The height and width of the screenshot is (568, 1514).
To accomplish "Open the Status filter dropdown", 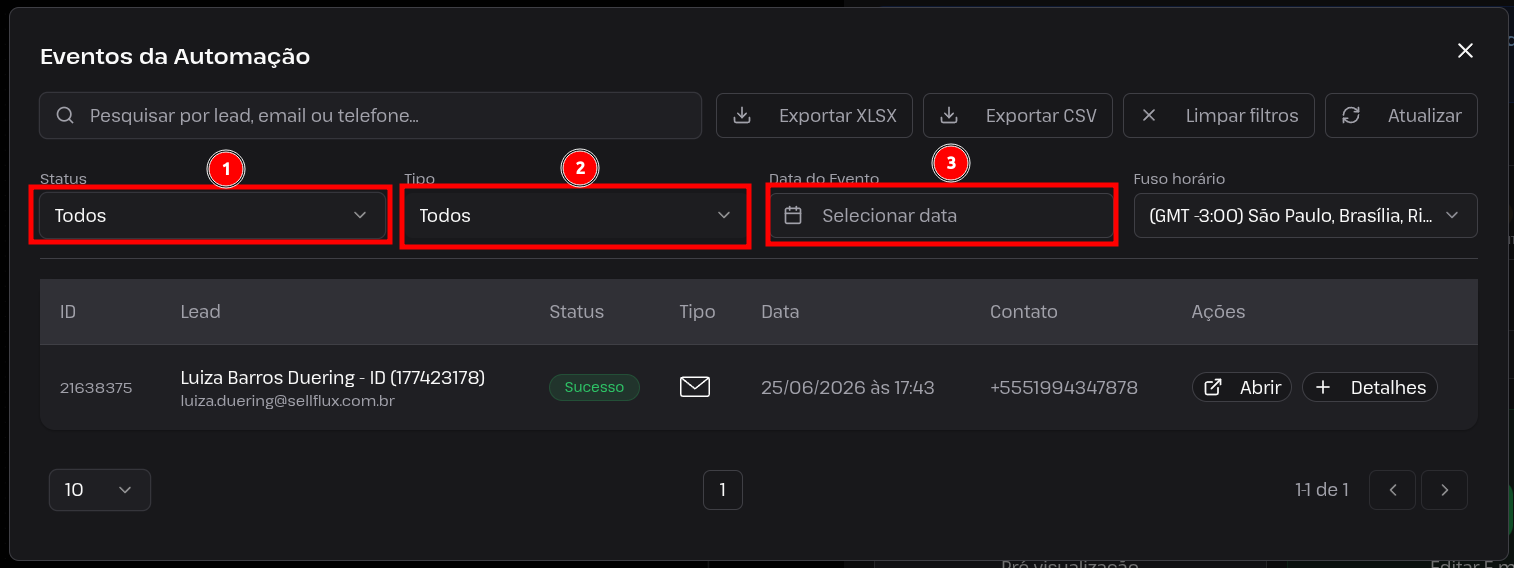I will pyautogui.click(x=212, y=215).
